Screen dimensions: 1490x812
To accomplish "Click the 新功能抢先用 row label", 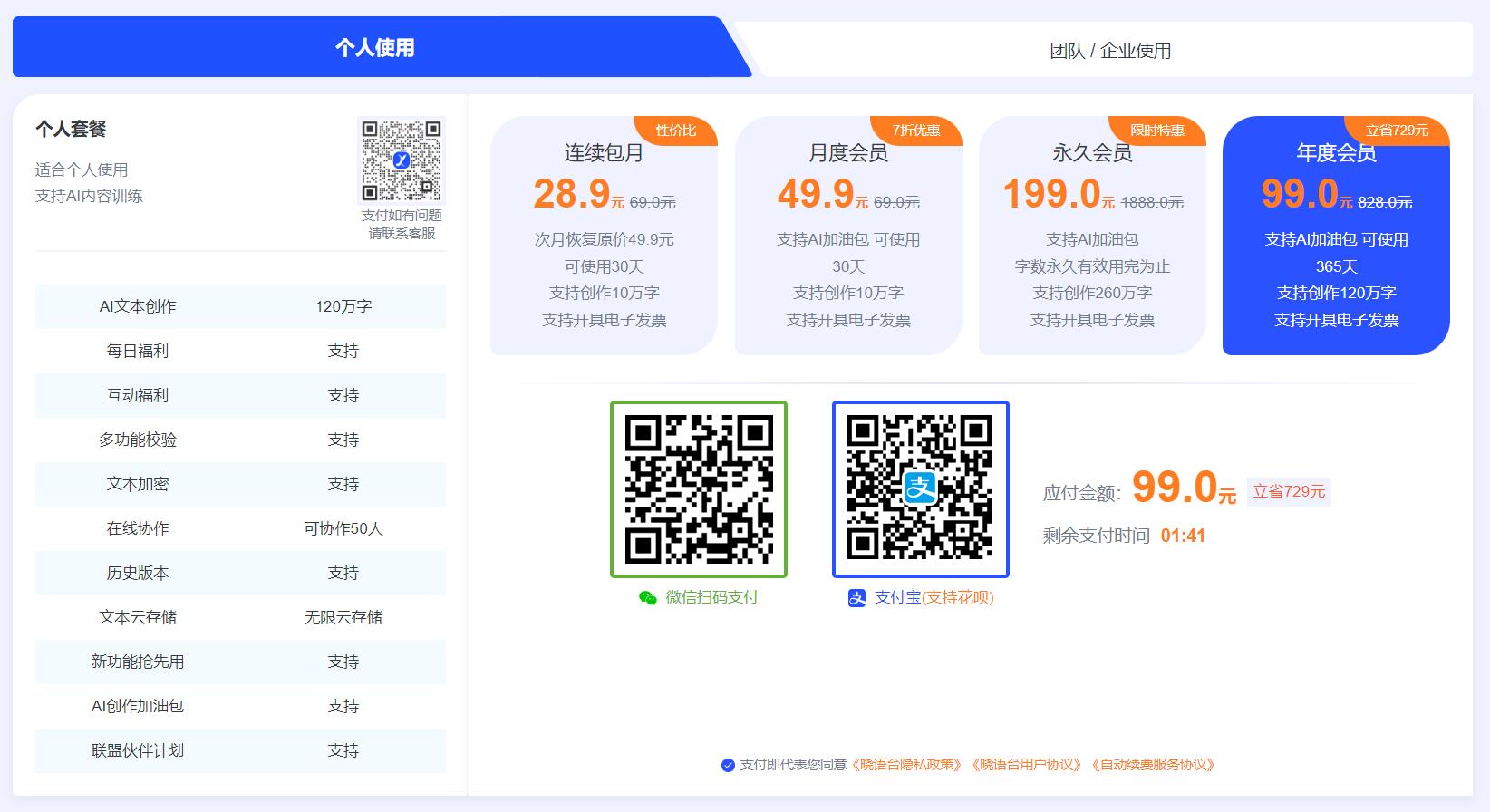I will coord(138,662).
